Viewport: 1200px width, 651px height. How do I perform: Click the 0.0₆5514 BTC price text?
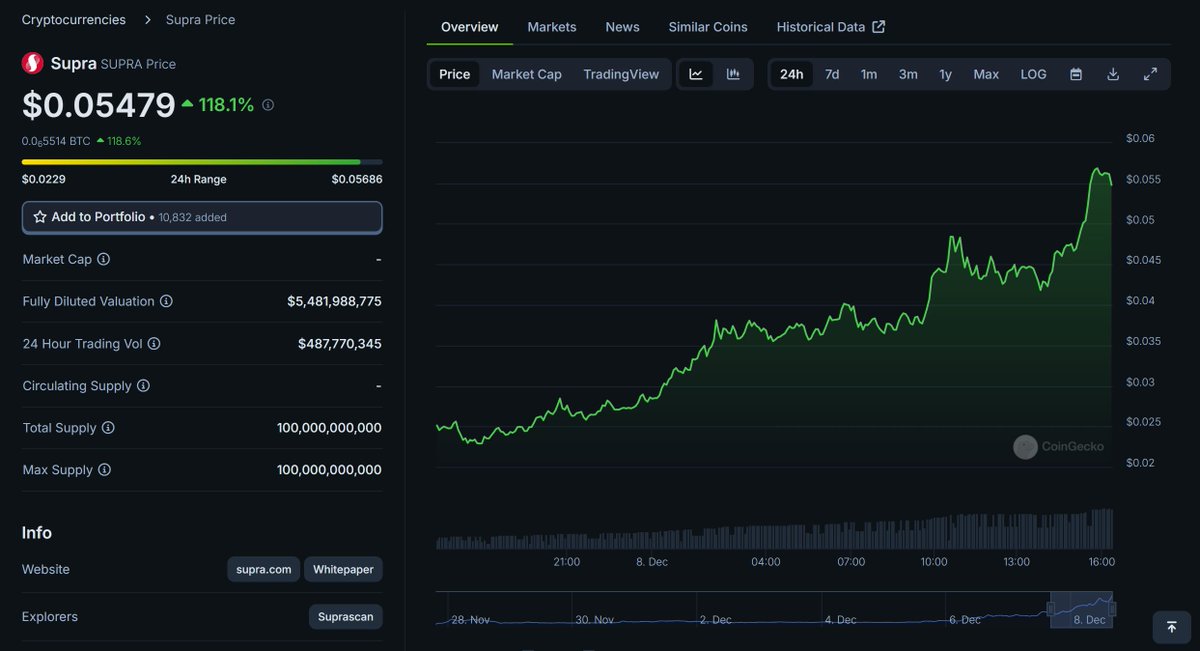tap(56, 141)
